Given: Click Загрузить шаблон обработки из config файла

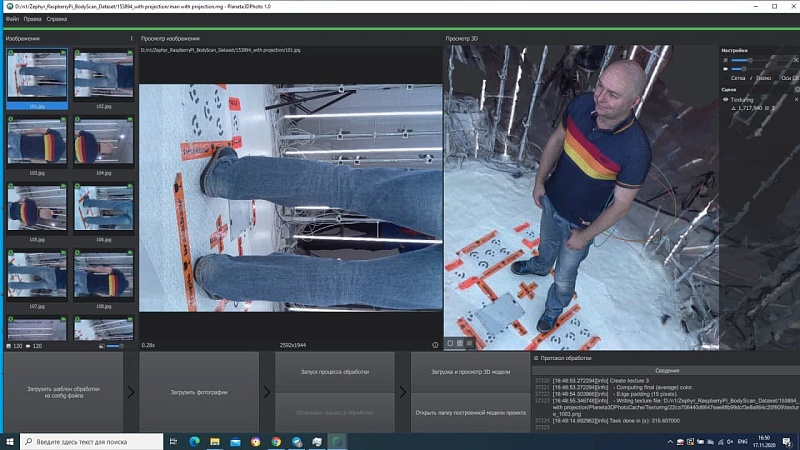Looking at the screenshot, I should pos(63,392).
